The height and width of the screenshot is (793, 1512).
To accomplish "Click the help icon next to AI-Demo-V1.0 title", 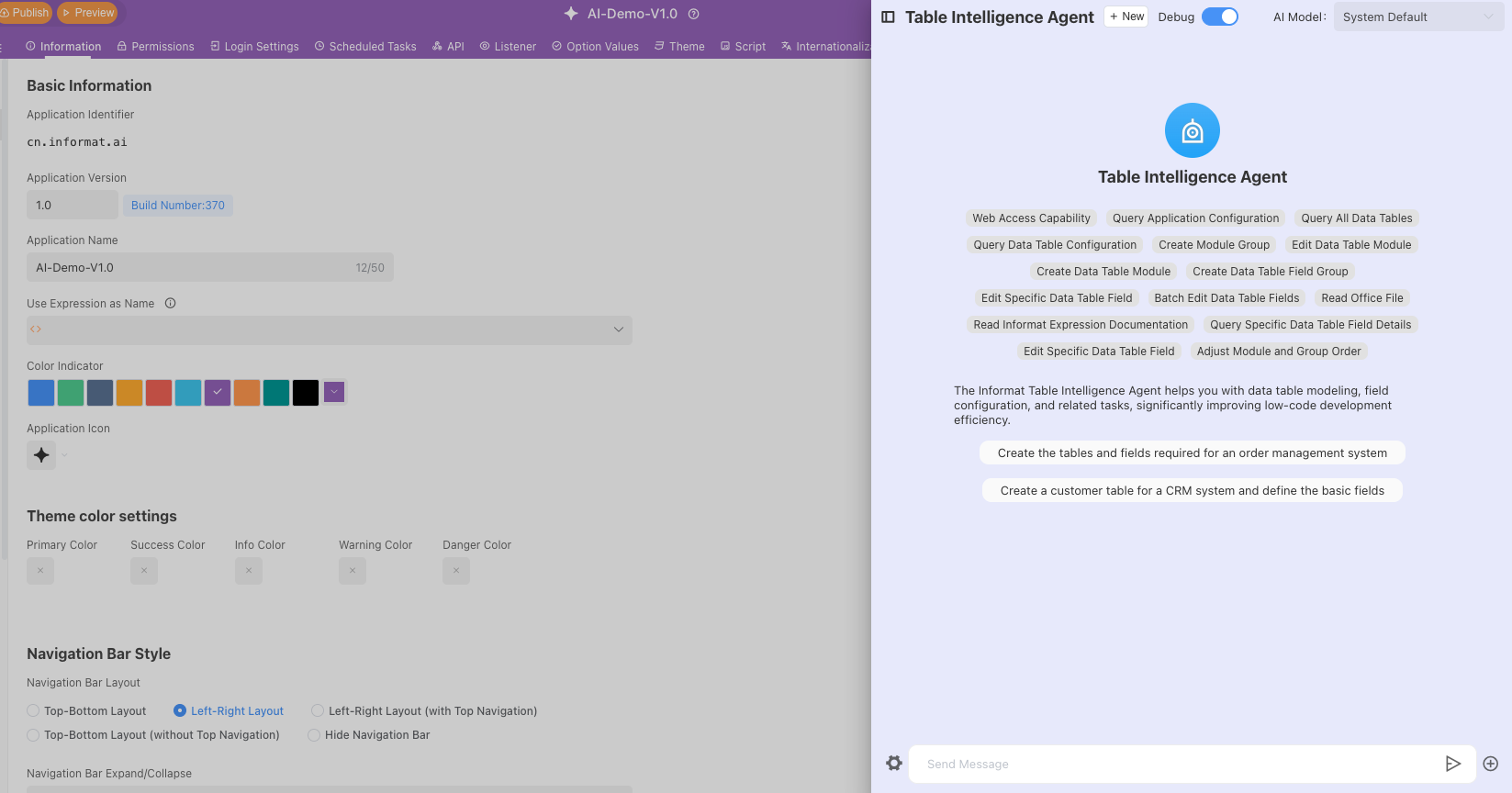I will click(694, 14).
